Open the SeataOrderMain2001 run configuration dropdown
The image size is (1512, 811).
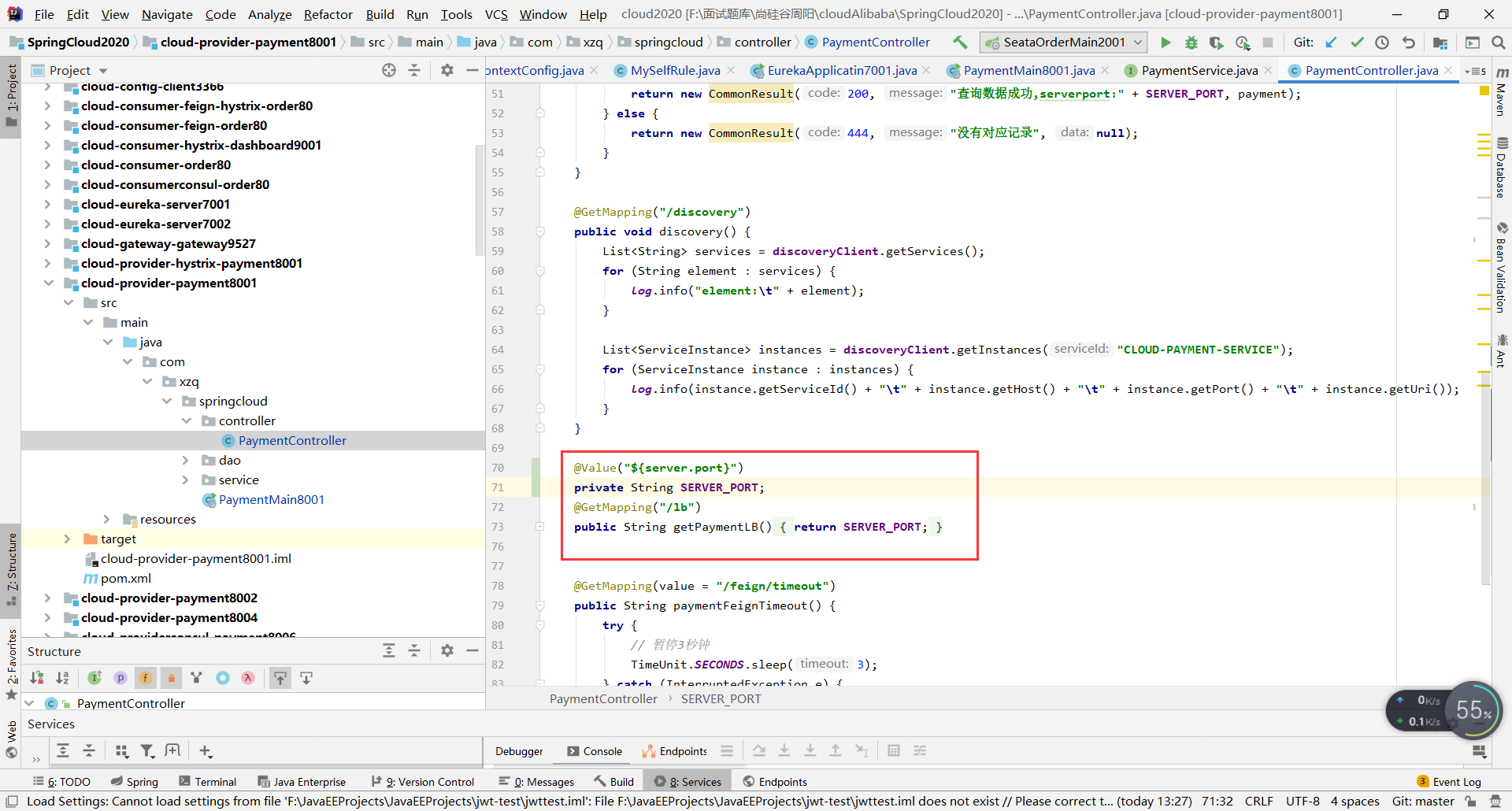(x=1063, y=43)
